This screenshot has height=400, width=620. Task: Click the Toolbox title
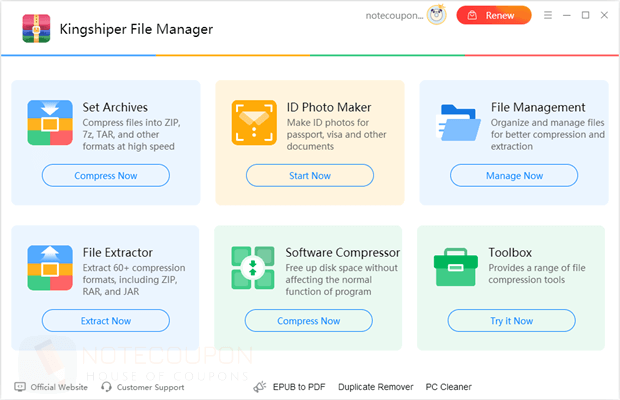coord(510,252)
